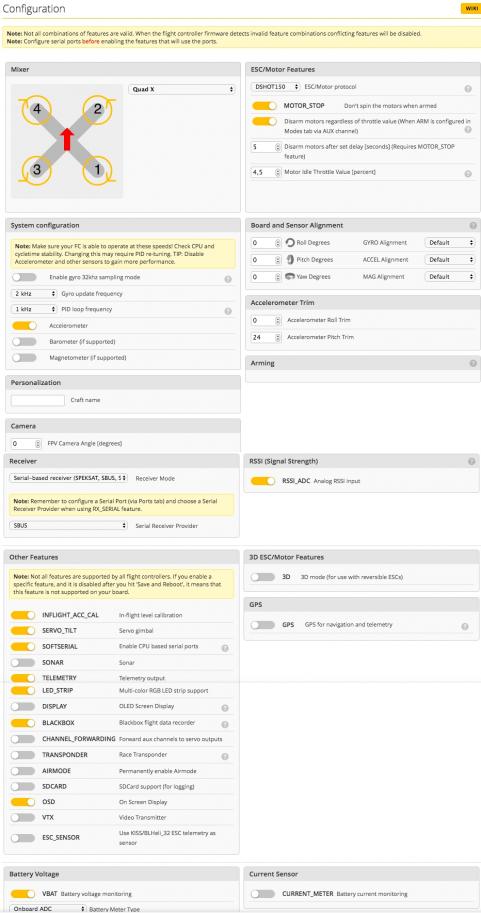The height and width of the screenshot is (913, 481).
Task: Open Gyro update frequency dropdown
Action: coord(34,293)
